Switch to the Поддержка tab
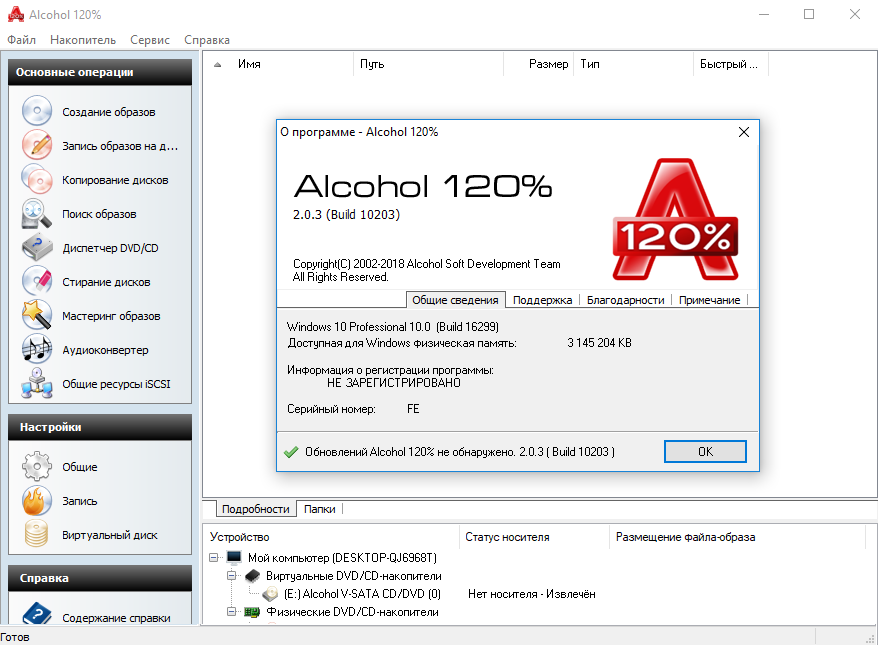 coord(542,300)
